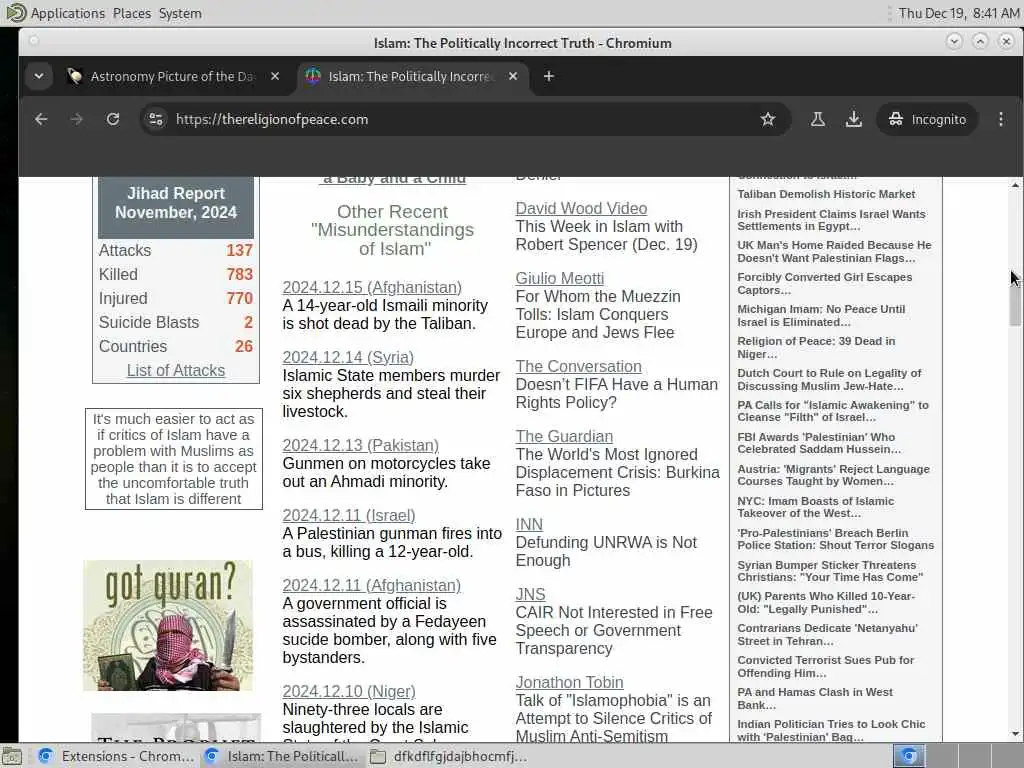The height and width of the screenshot is (768, 1024).
Task: Open a new tab with plus button
Action: 549,76
